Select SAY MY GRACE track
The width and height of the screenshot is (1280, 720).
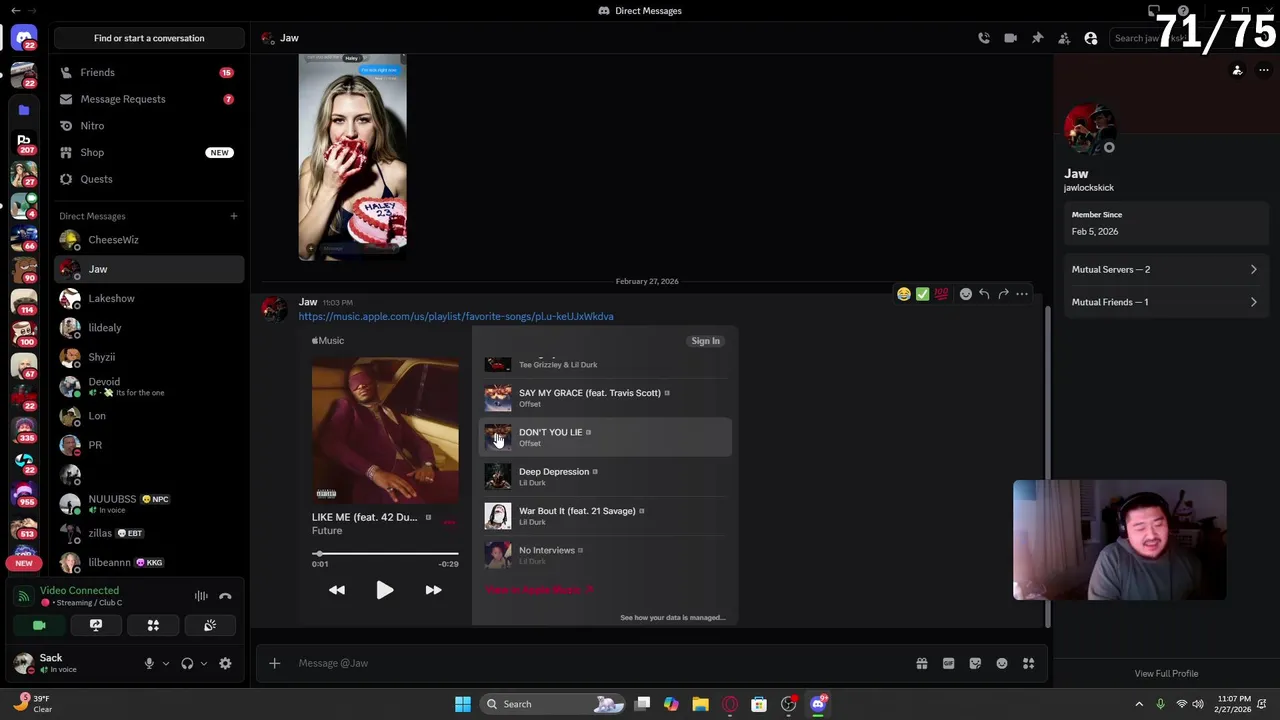point(607,398)
